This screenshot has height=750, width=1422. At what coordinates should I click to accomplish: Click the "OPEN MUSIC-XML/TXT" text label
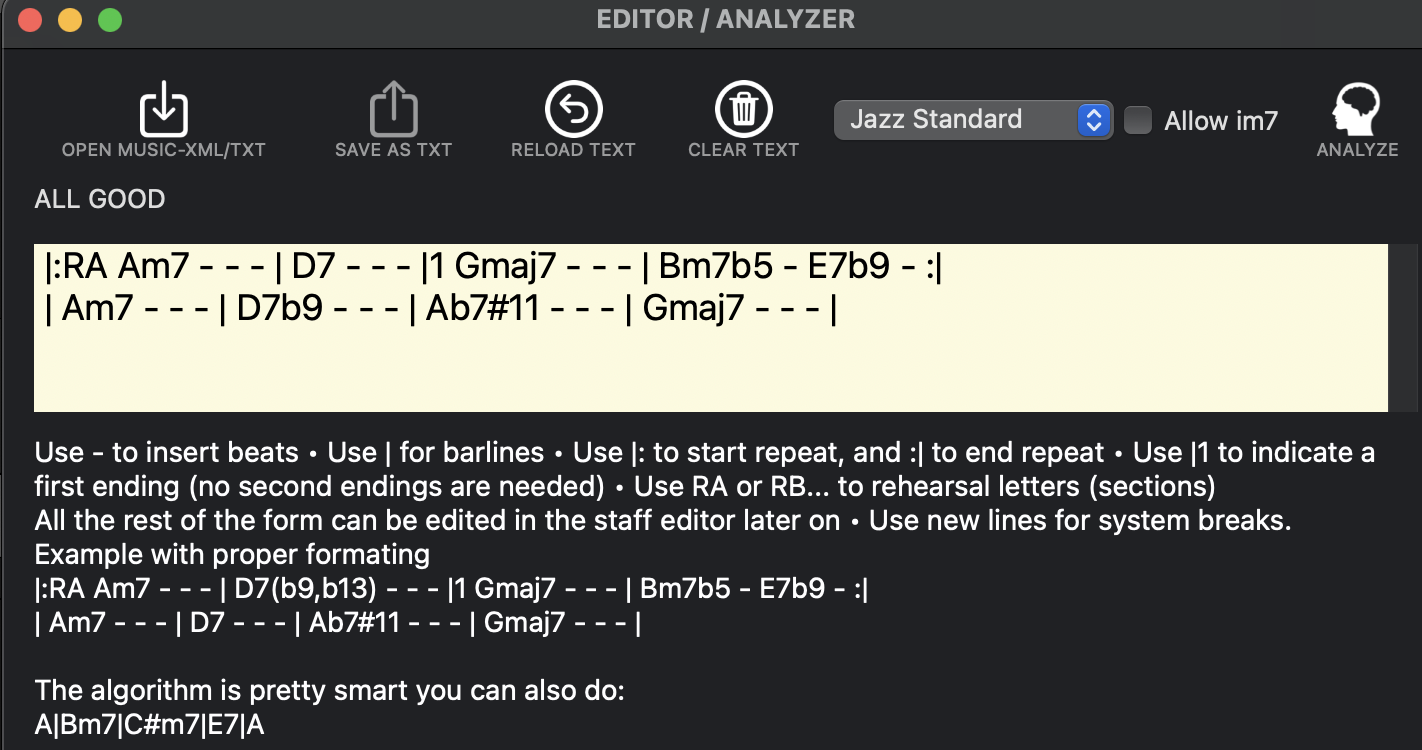(x=164, y=150)
